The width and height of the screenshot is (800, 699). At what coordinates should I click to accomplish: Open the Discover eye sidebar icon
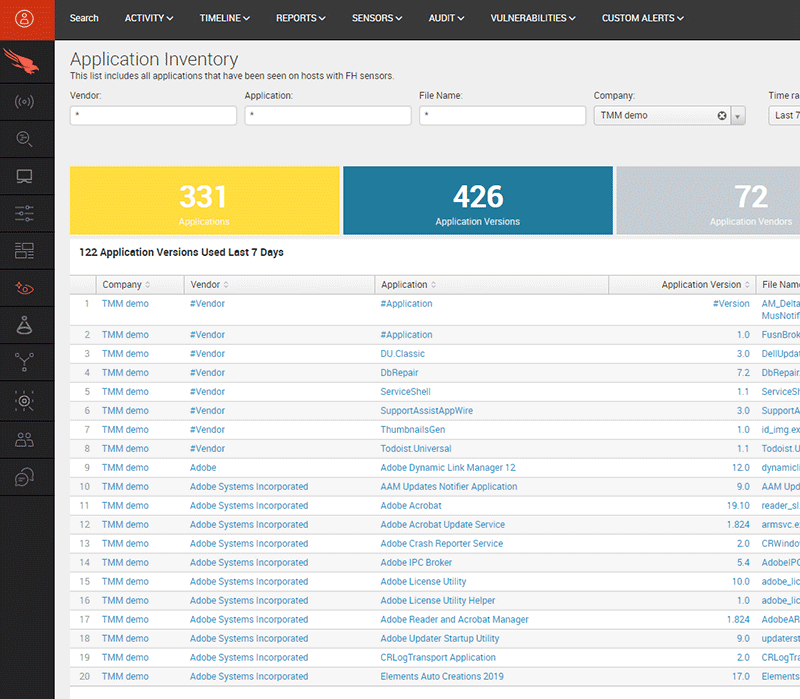point(24,288)
